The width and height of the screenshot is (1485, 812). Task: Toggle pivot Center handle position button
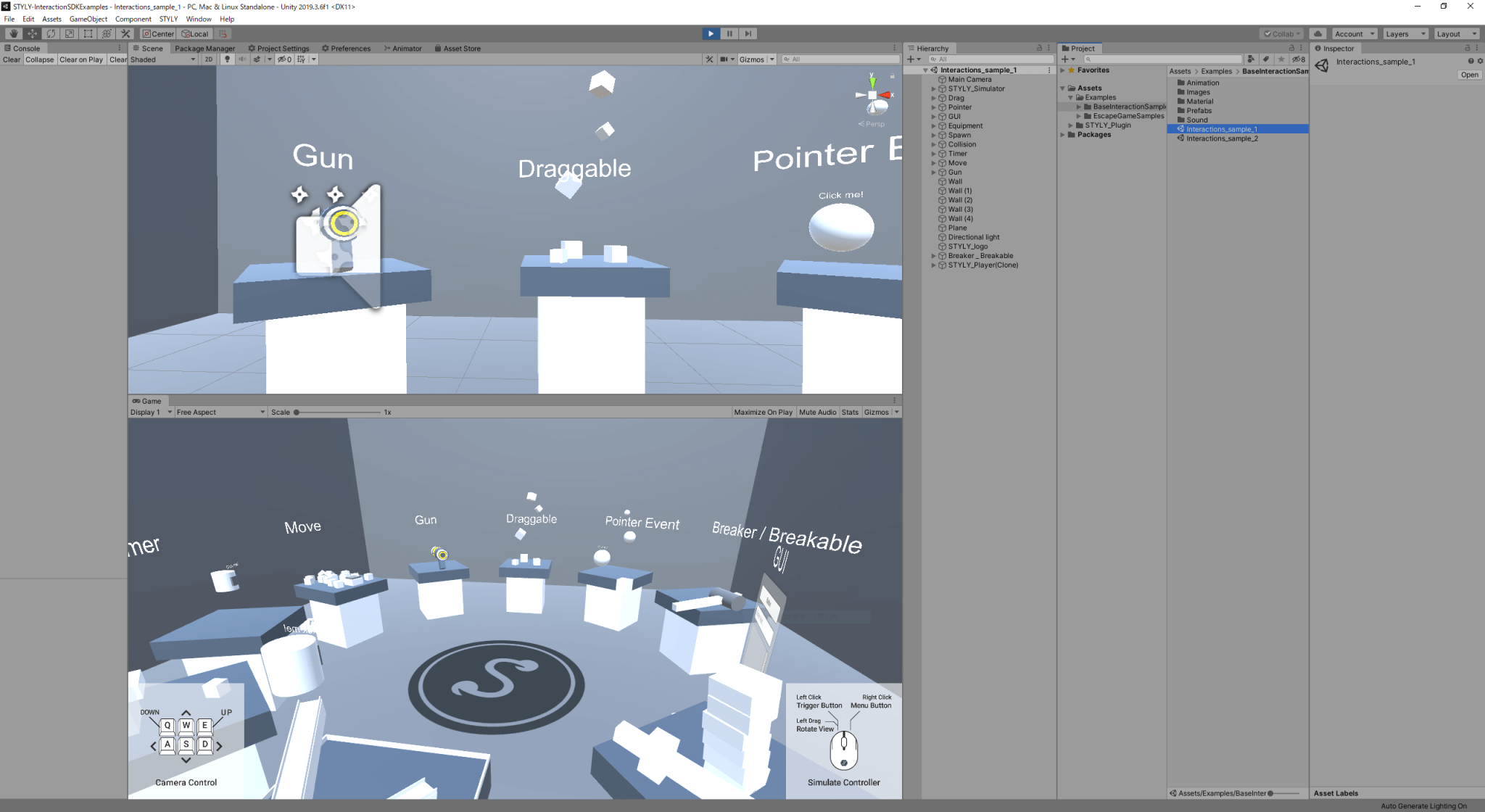[x=157, y=33]
